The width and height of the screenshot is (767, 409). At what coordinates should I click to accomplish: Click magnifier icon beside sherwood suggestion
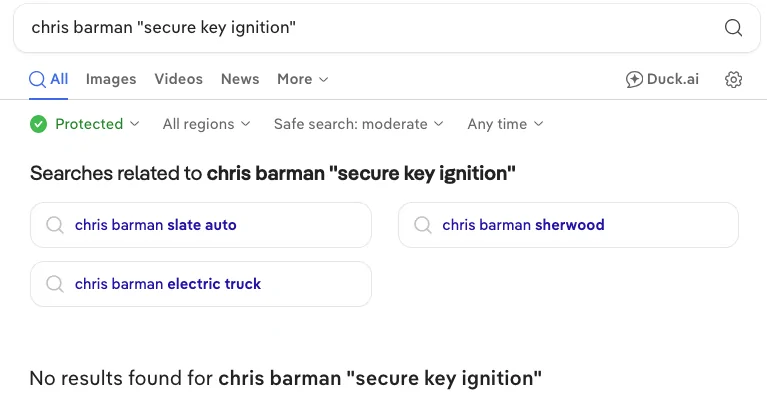pyautogui.click(x=422, y=225)
